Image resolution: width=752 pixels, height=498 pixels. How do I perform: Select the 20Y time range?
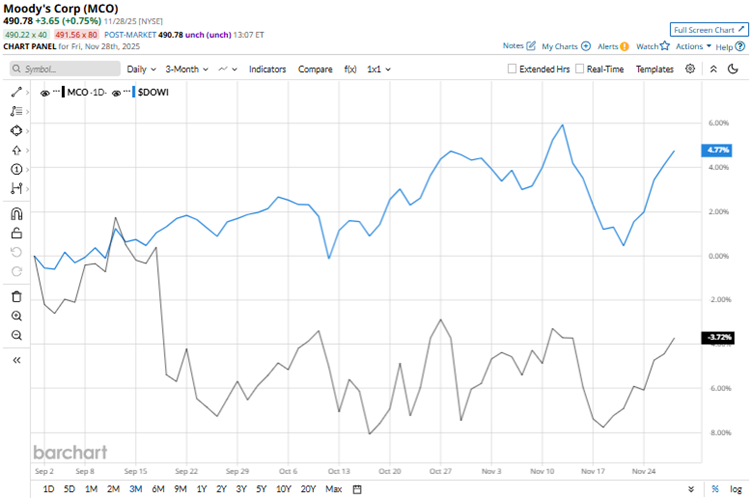tap(308, 489)
